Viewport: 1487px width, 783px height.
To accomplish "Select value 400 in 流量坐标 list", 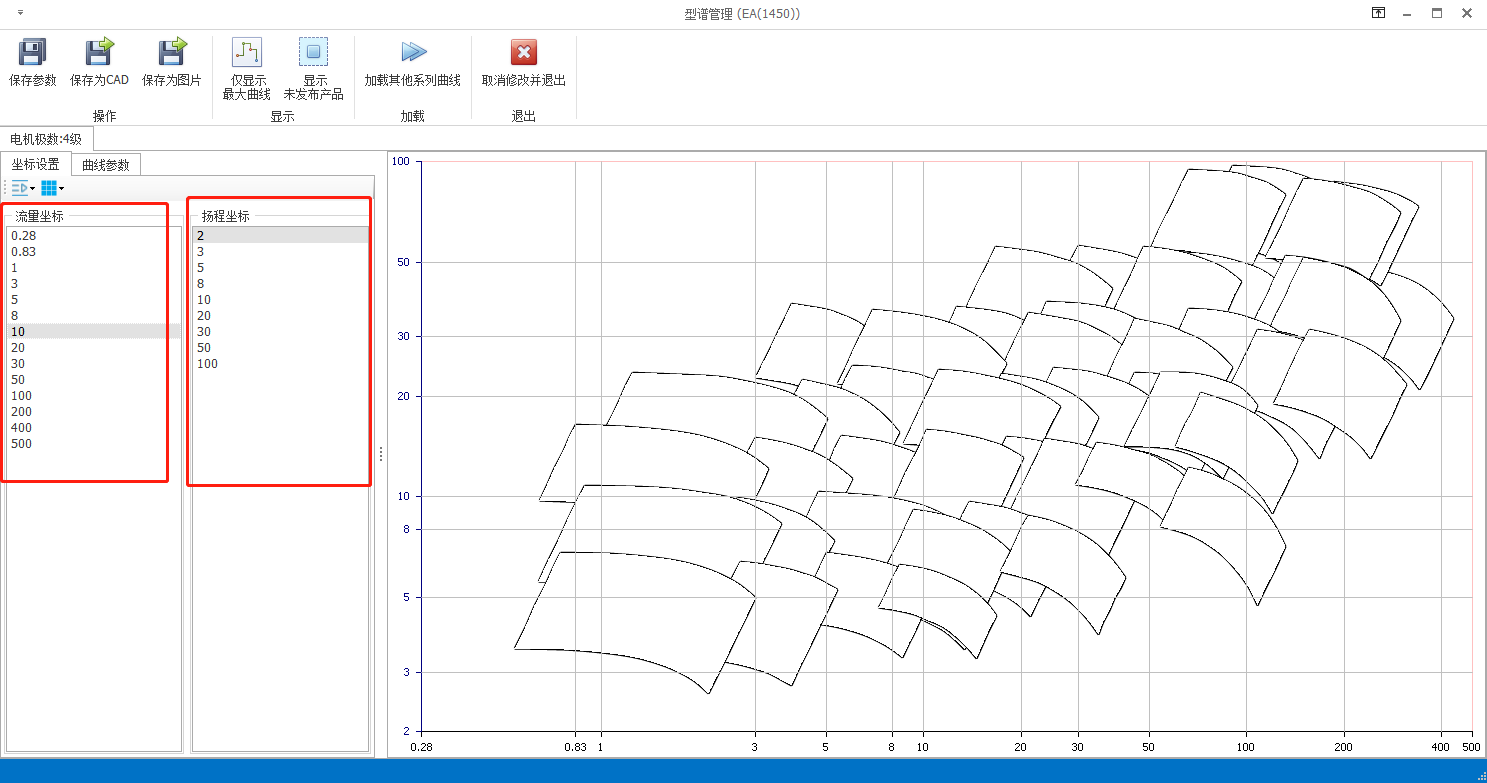I will (x=94, y=427).
